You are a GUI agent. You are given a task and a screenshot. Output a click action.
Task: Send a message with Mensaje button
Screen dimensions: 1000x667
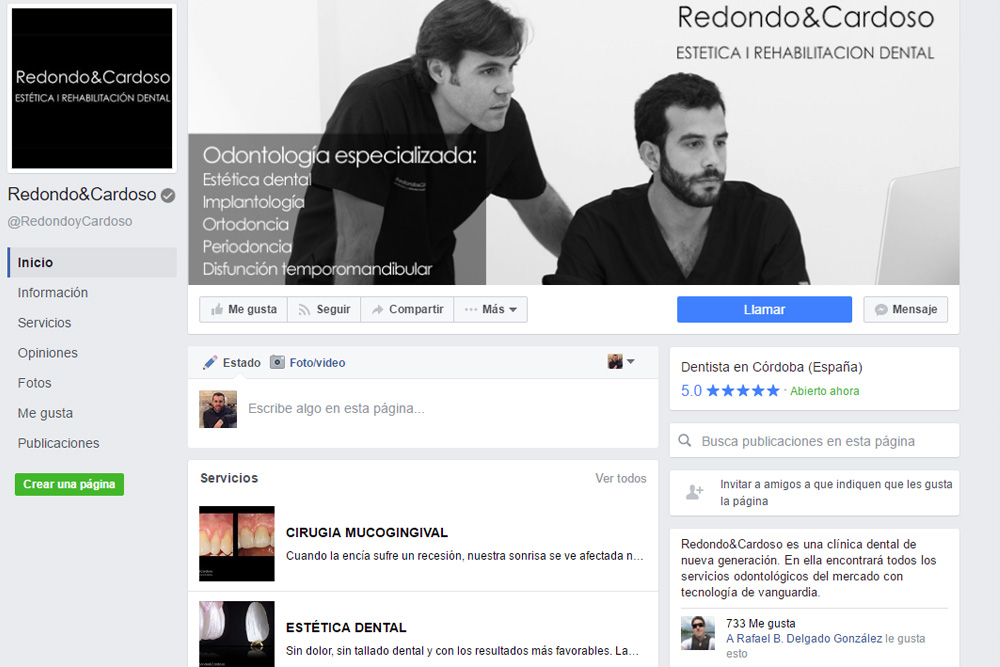(905, 309)
